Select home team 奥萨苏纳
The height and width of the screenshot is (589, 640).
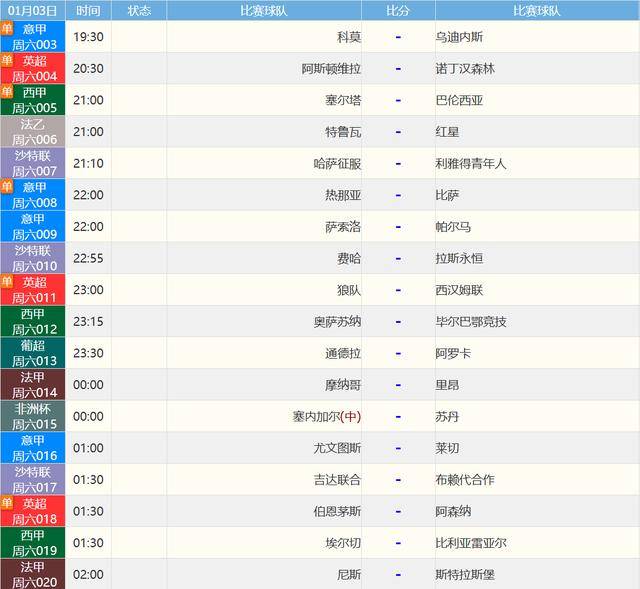click(337, 322)
